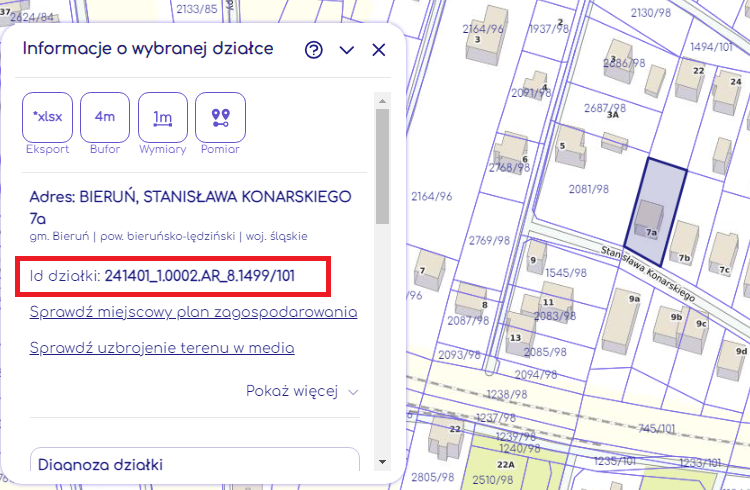The width and height of the screenshot is (750, 490).
Task: Select the parcel ID text 241401_1.0002.AR_8.1499/101
Action: coord(199,276)
